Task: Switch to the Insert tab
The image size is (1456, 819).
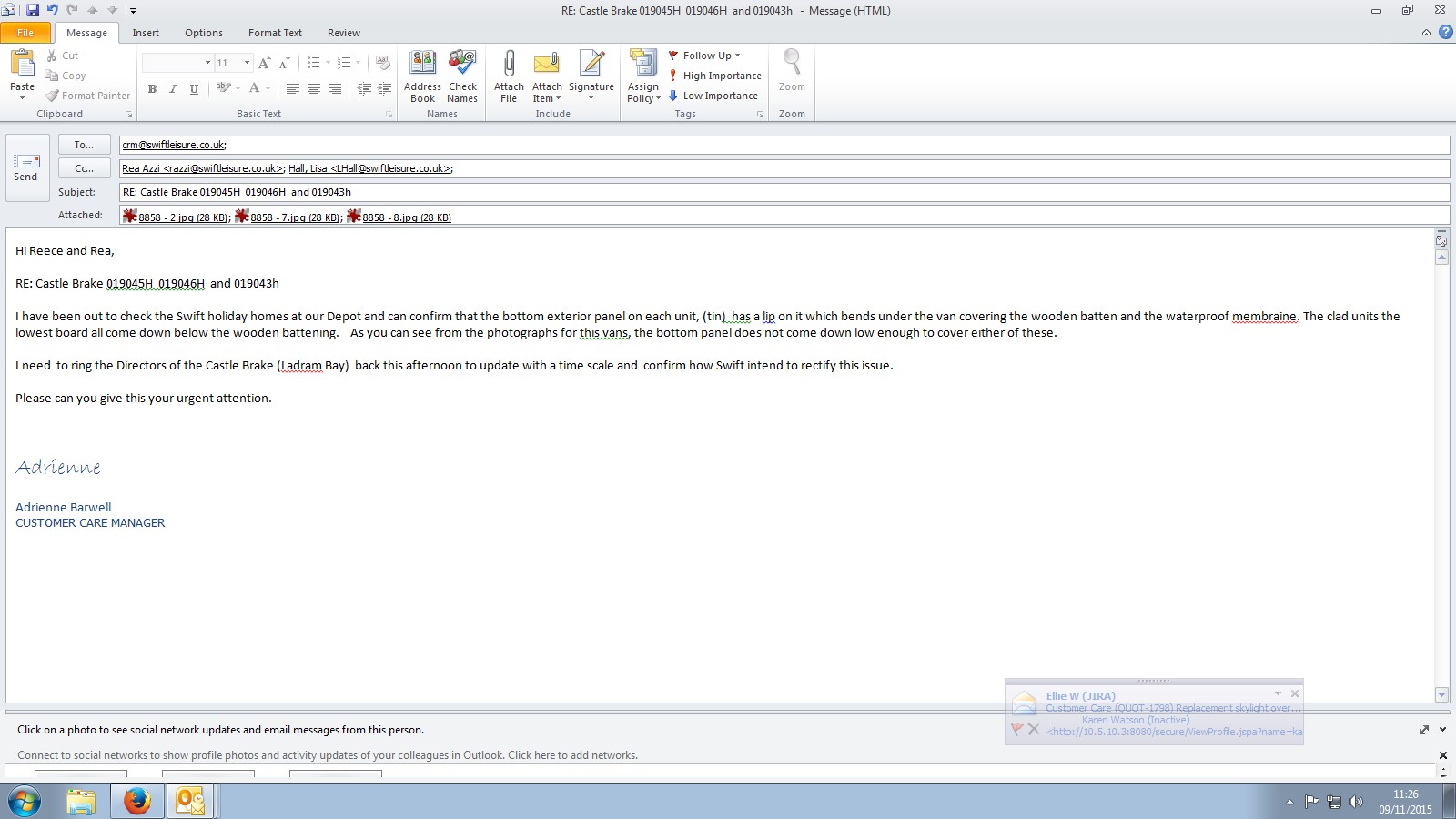Action: [x=146, y=33]
